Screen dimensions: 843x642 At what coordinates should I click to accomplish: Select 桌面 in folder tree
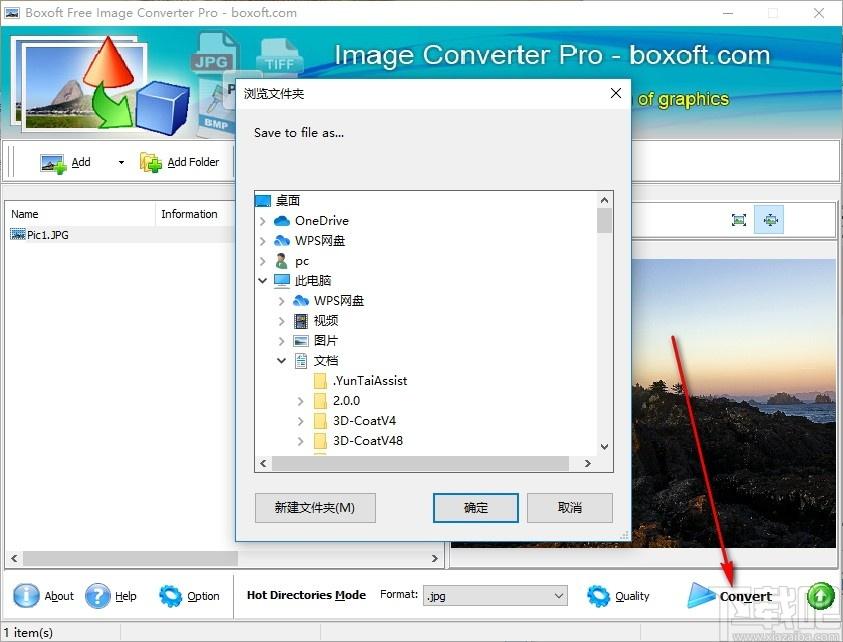288,201
